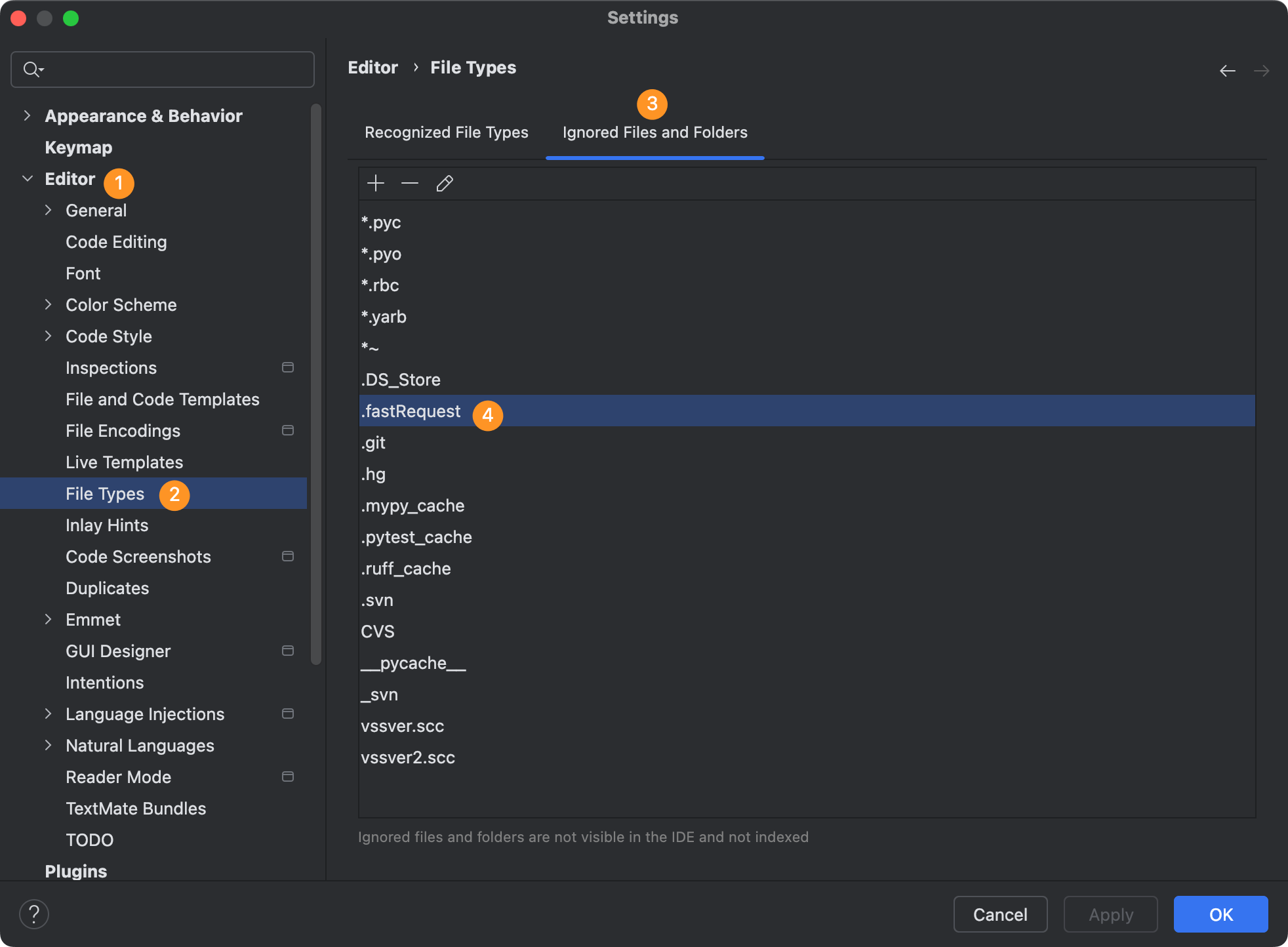Click the add new entry icon
The width and height of the screenshot is (1288, 947).
click(x=377, y=183)
